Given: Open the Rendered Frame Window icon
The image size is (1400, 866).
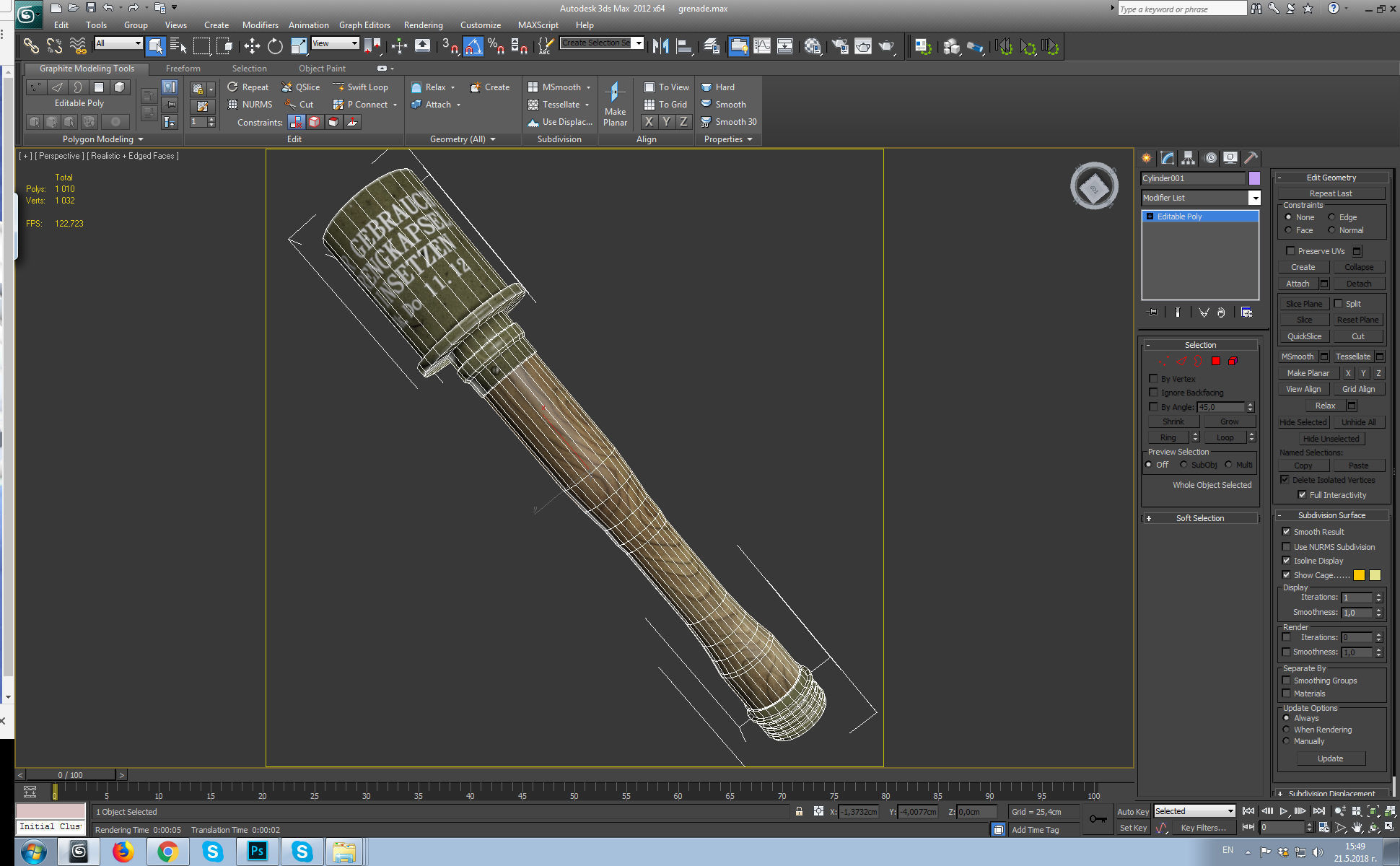Looking at the screenshot, I should tap(863, 47).
